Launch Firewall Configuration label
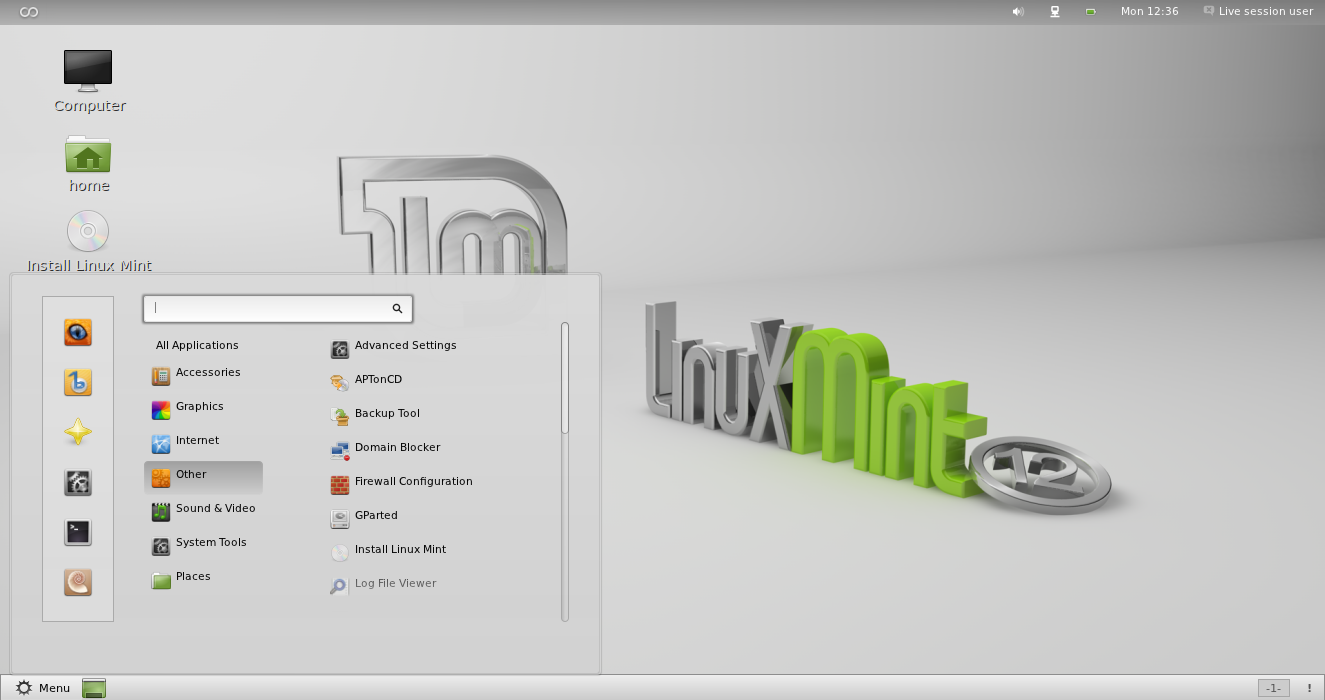Viewport: 1325px width, 700px height. 413,481
